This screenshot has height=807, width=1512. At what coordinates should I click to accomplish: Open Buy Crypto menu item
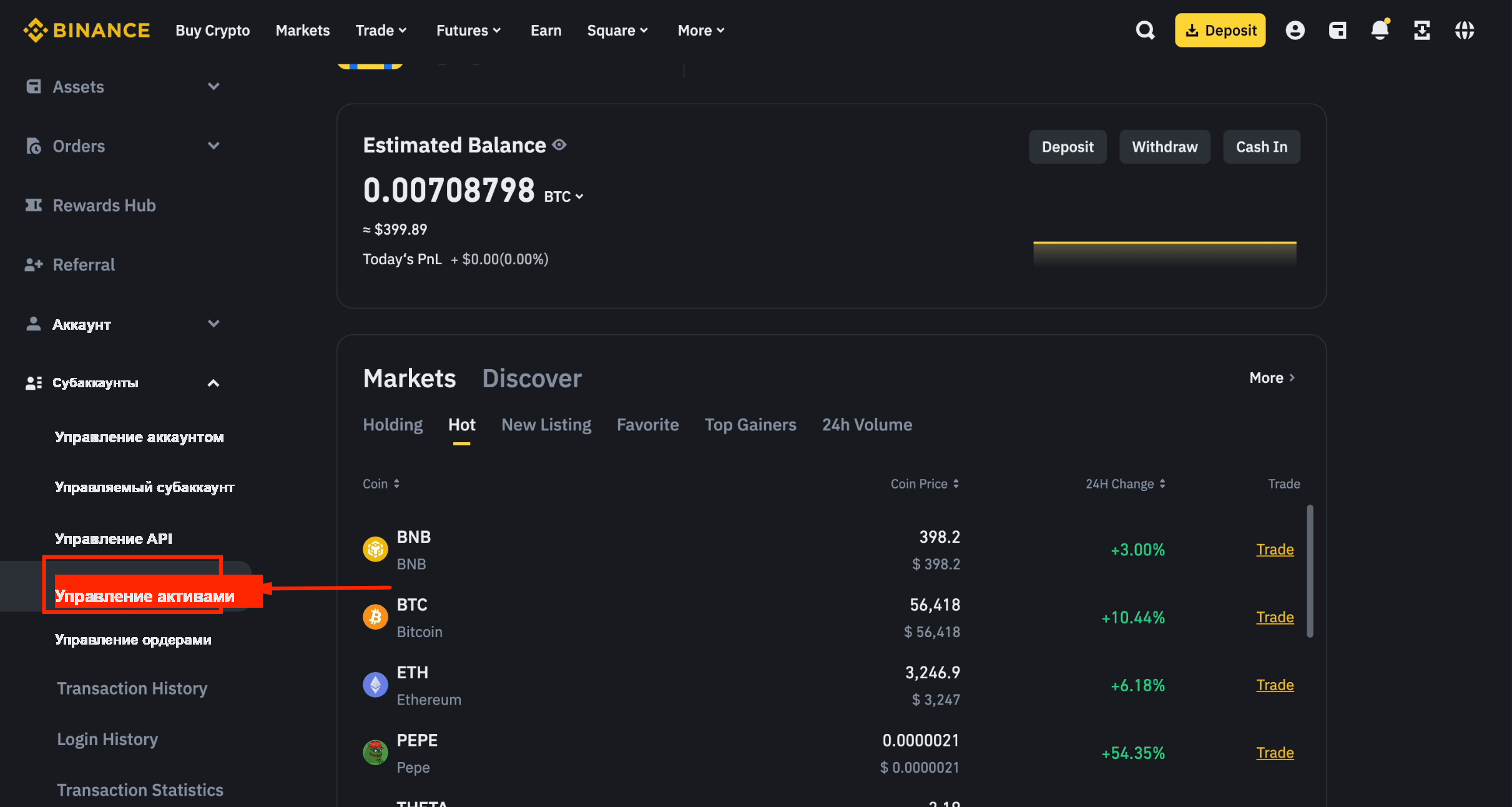coord(212,30)
